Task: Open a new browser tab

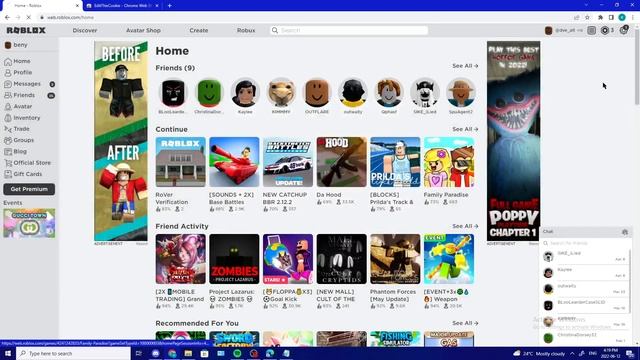Action: click(169, 6)
